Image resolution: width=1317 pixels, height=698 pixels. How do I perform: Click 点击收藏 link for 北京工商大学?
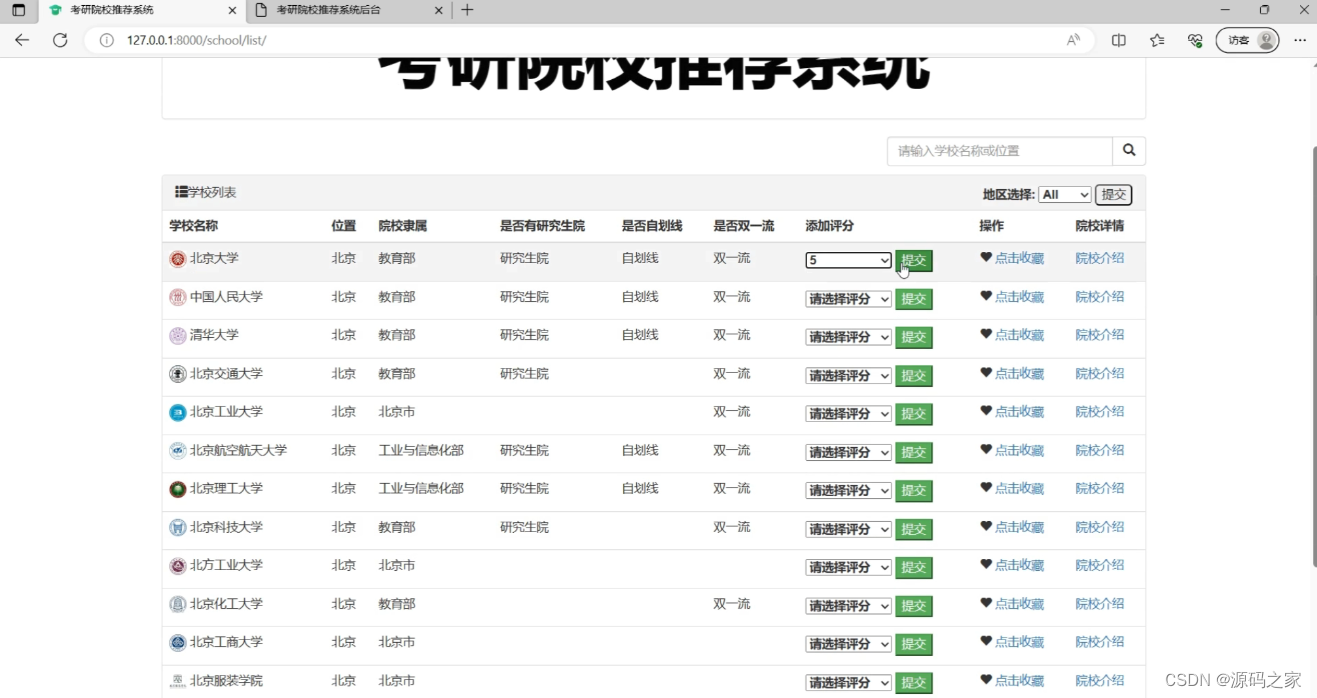click(x=1019, y=642)
